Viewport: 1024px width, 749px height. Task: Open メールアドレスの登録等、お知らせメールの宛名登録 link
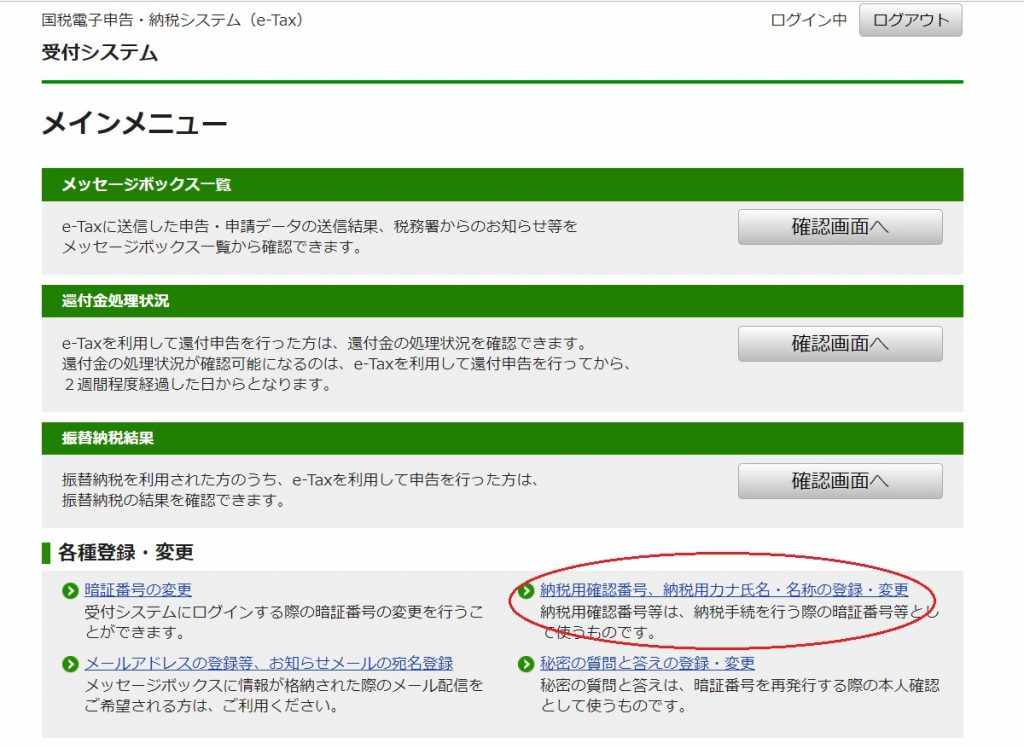(269, 663)
